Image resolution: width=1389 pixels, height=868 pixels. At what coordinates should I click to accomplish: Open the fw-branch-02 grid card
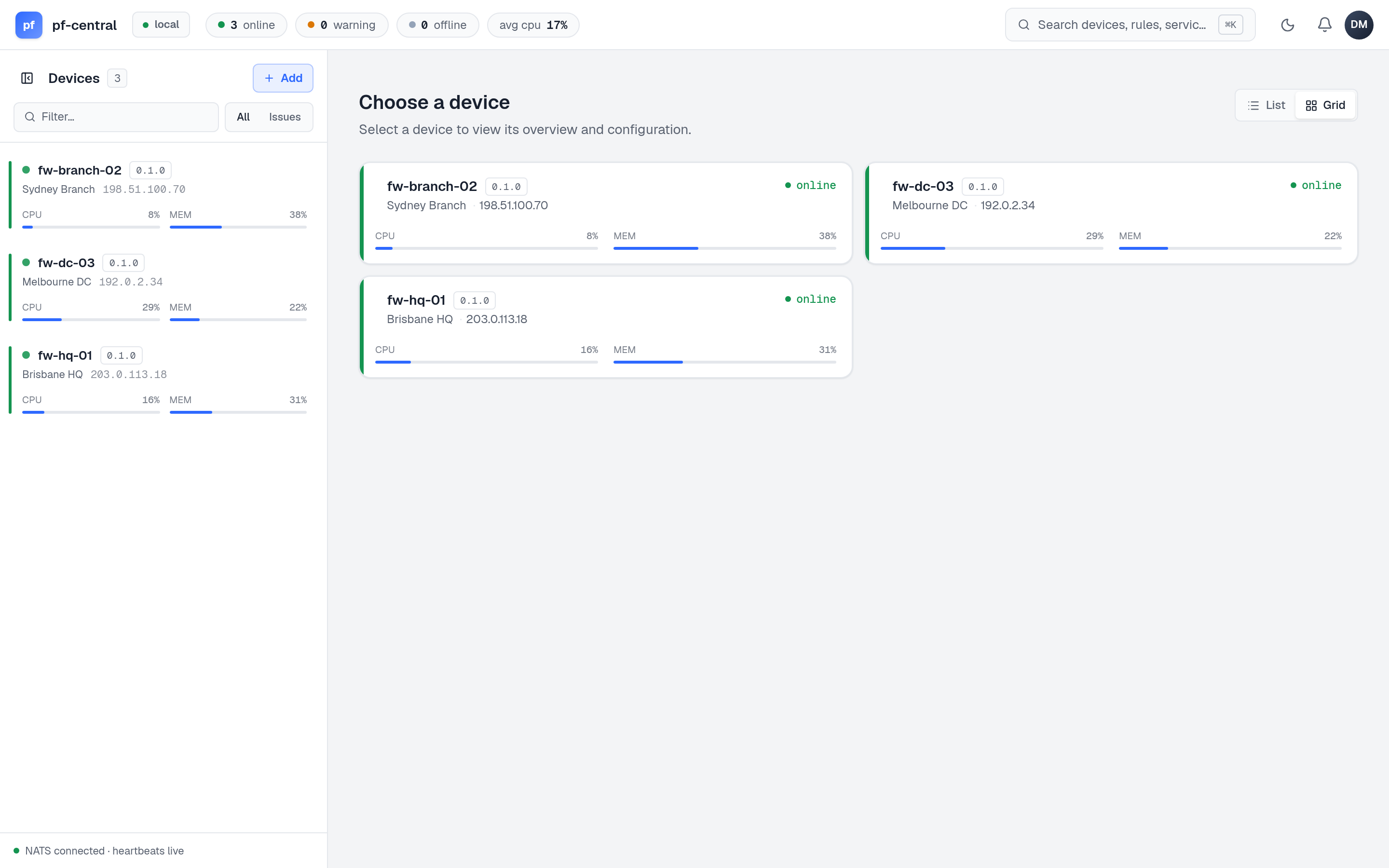[606, 214]
